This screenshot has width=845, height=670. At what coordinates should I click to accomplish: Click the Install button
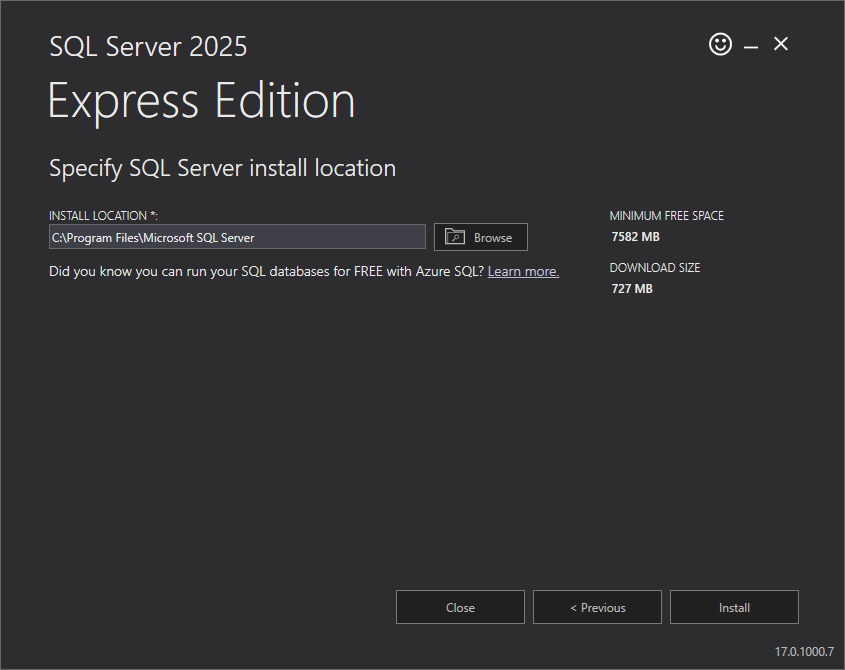(x=734, y=607)
